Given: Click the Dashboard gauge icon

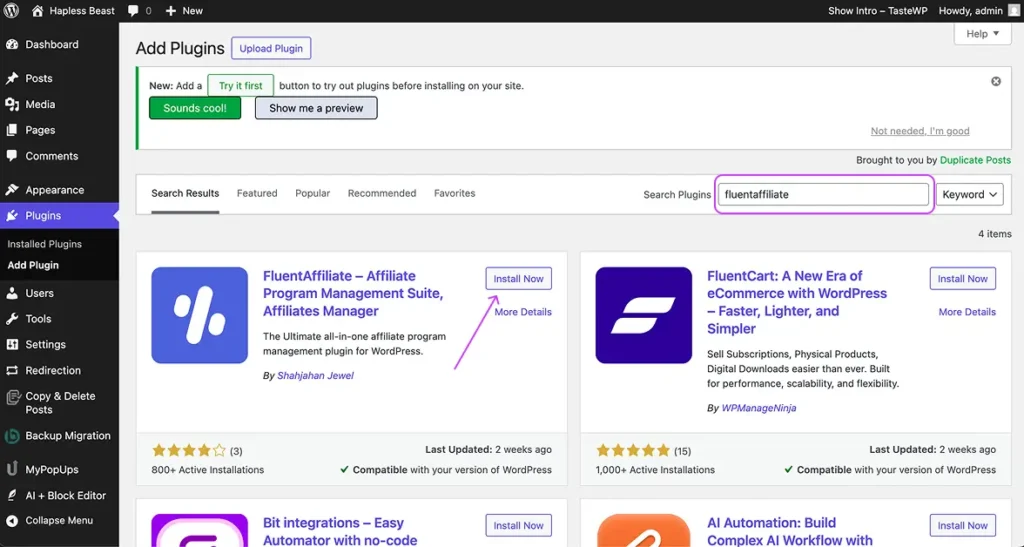Looking at the screenshot, I should point(12,44).
